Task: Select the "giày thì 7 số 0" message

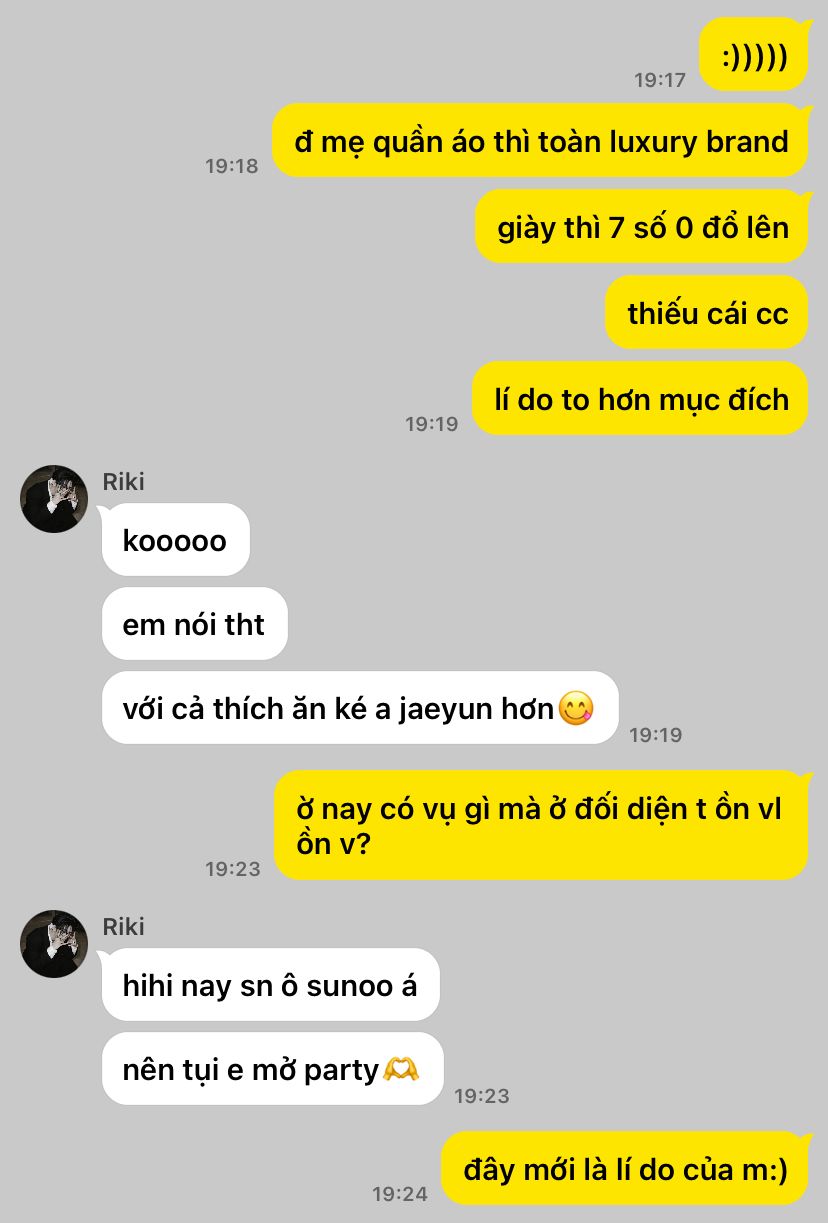Action: pos(642,227)
